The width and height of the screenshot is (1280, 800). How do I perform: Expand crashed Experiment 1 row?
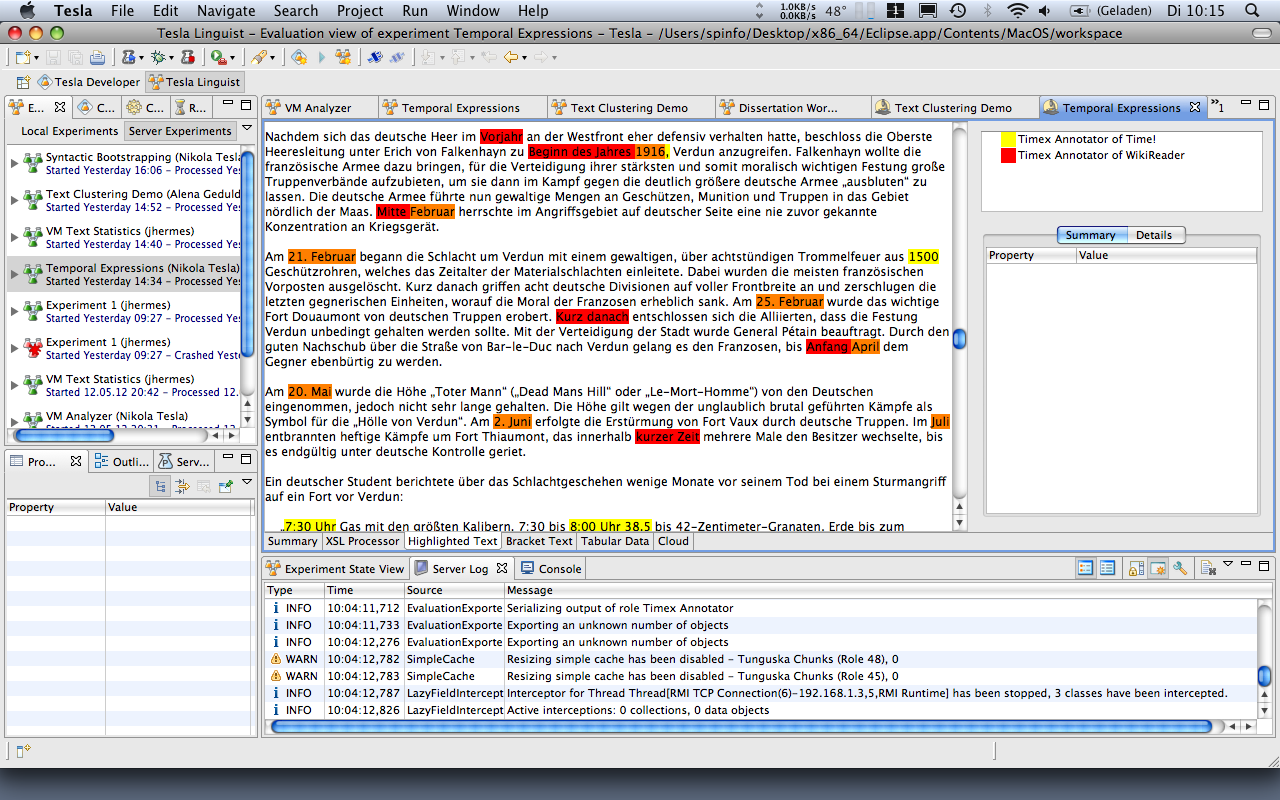pyautogui.click(x=14, y=348)
